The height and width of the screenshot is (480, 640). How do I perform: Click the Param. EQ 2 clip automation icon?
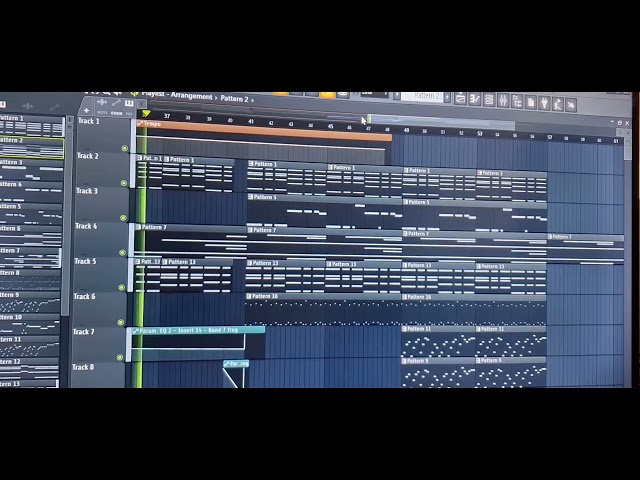click(x=136, y=331)
